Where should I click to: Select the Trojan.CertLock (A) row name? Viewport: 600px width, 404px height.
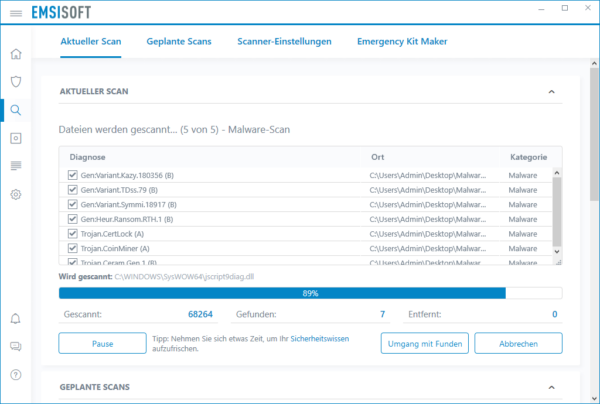pos(112,233)
